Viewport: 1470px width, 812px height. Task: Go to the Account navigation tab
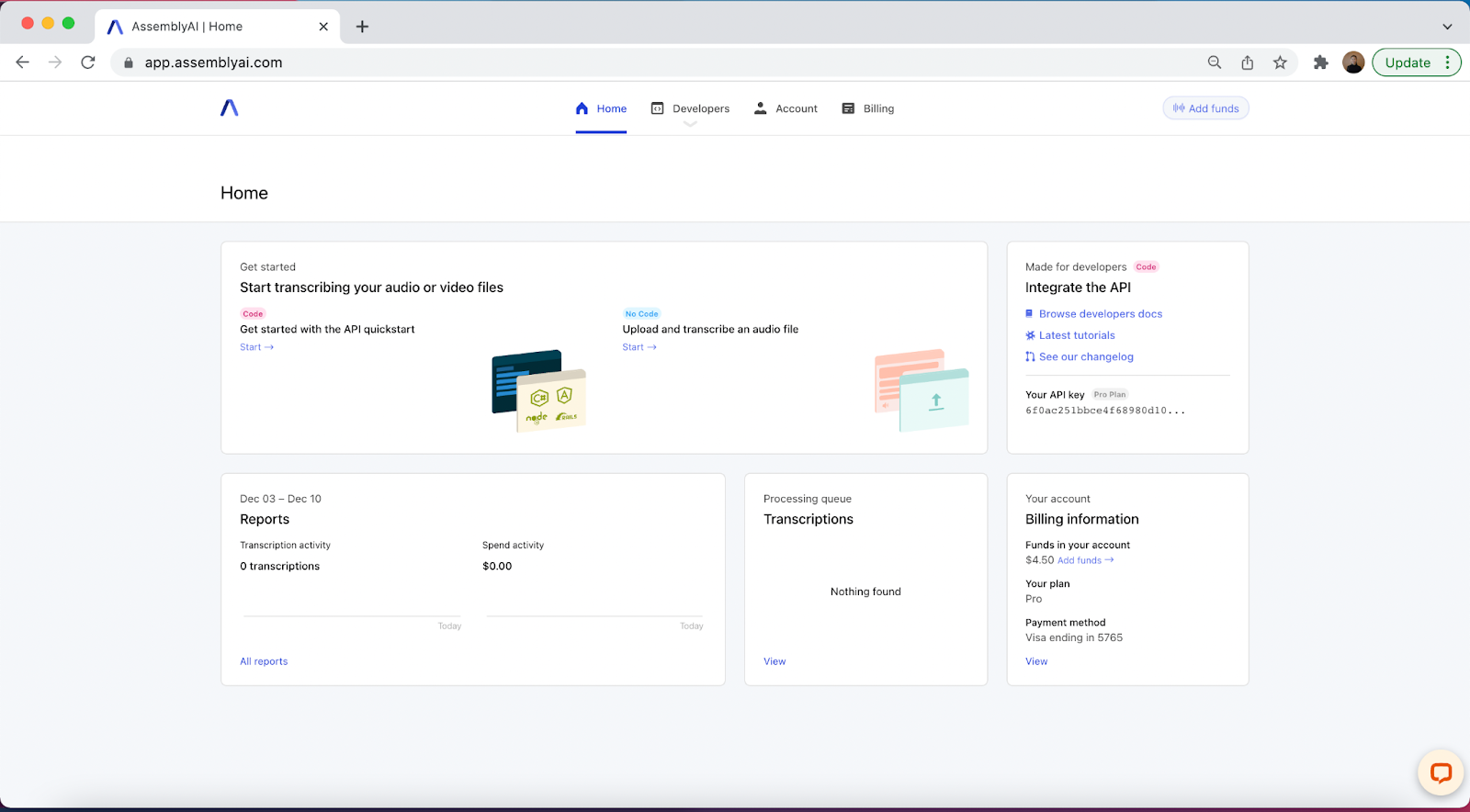coord(786,108)
